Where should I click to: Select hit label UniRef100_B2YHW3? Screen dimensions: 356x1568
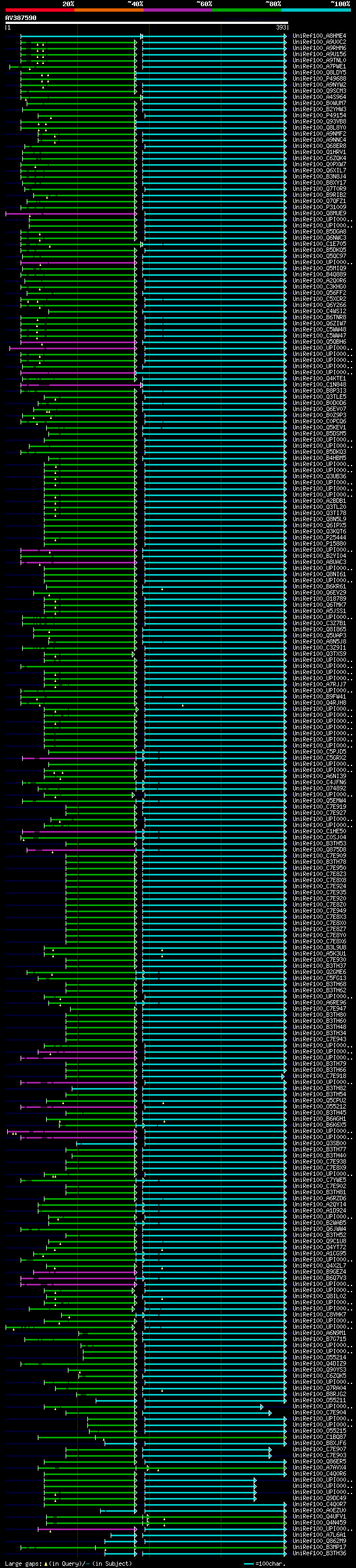point(319,109)
